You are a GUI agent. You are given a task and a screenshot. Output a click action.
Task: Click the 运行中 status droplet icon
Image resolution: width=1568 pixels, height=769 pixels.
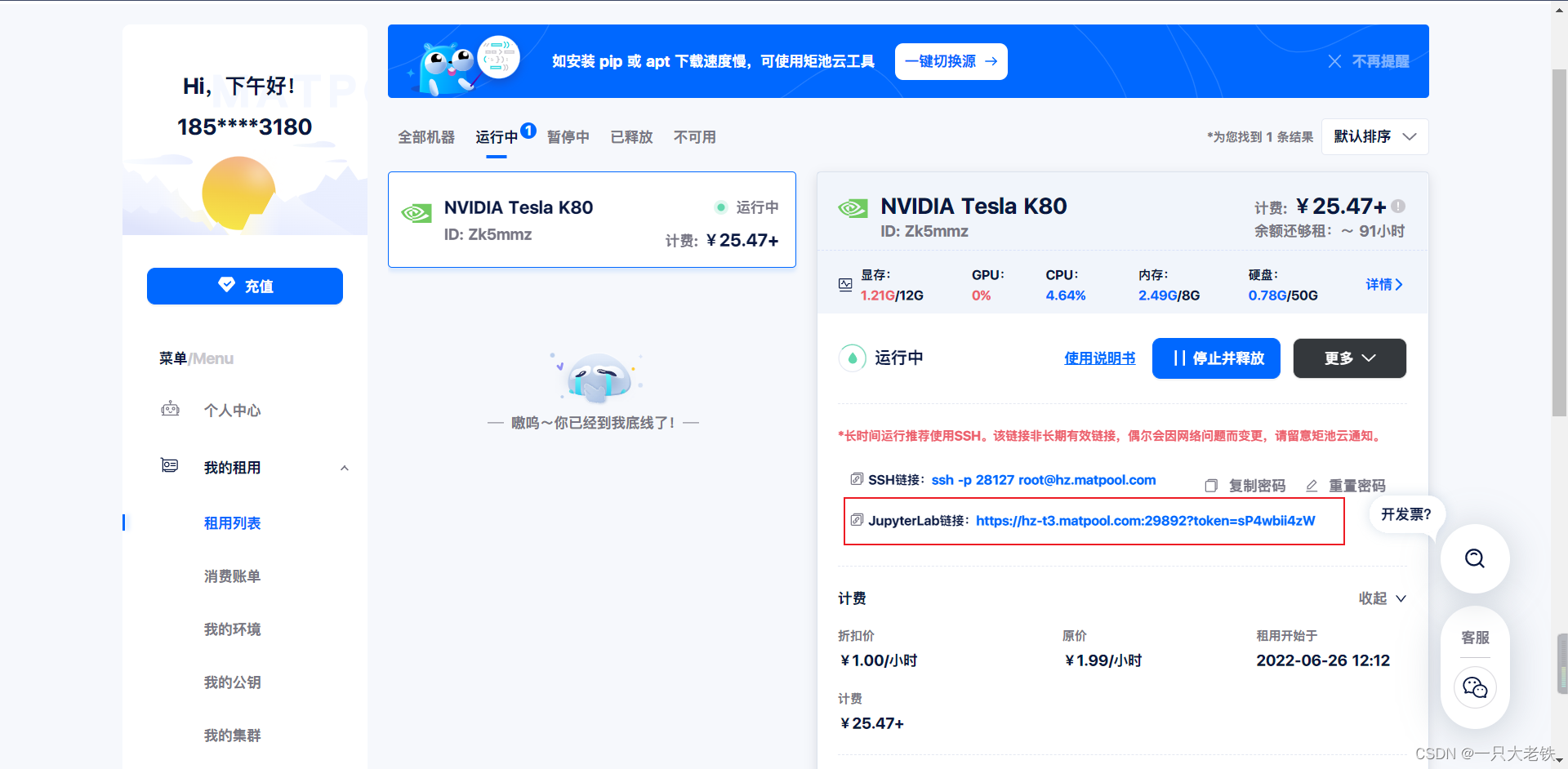point(853,358)
